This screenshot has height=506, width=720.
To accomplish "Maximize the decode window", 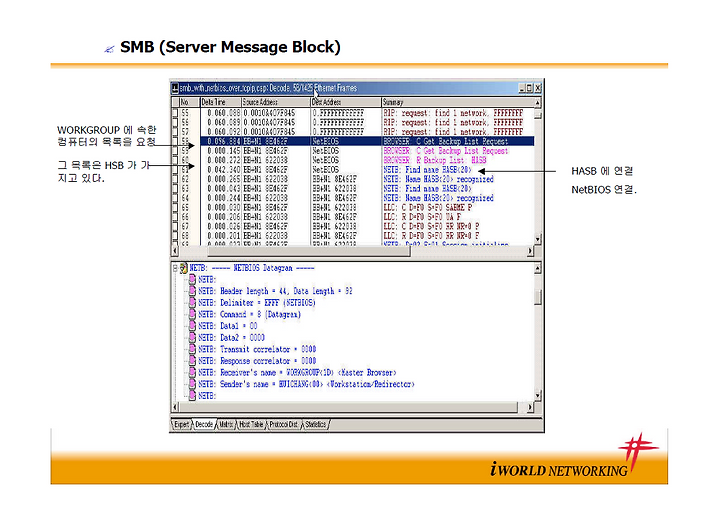I will (529, 88).
